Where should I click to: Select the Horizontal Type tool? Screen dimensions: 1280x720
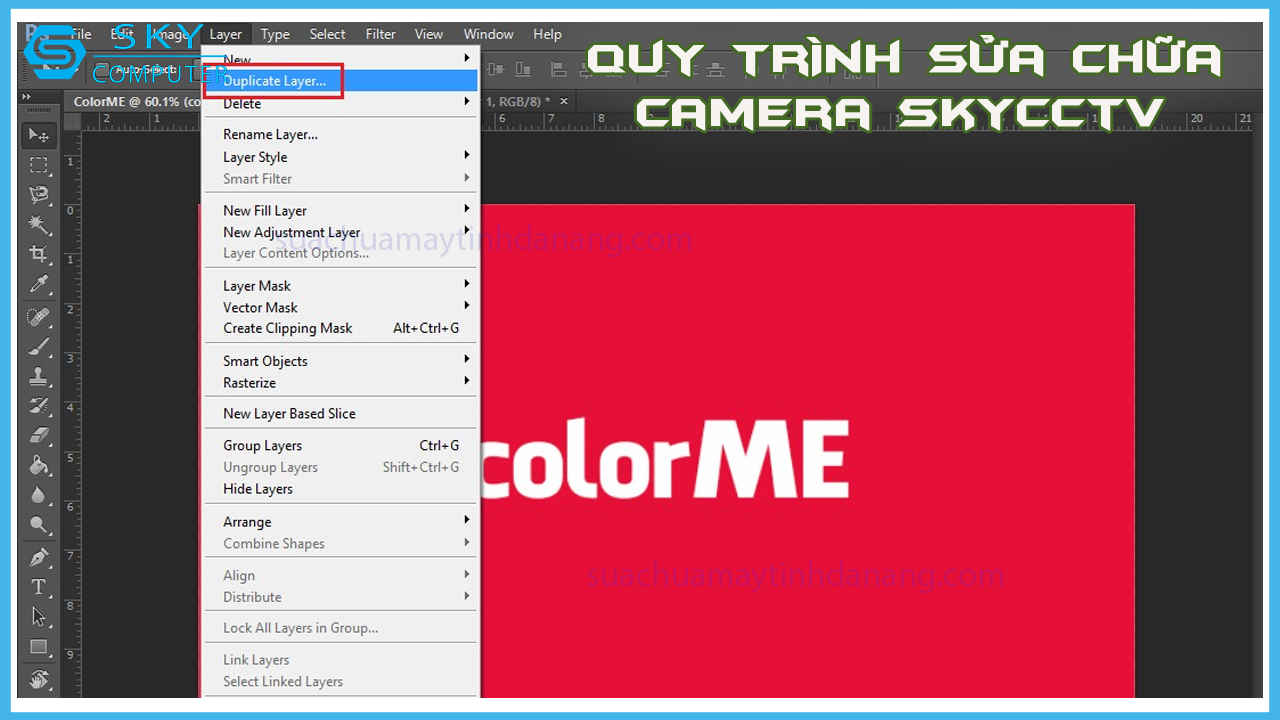(x=39, y=587)
